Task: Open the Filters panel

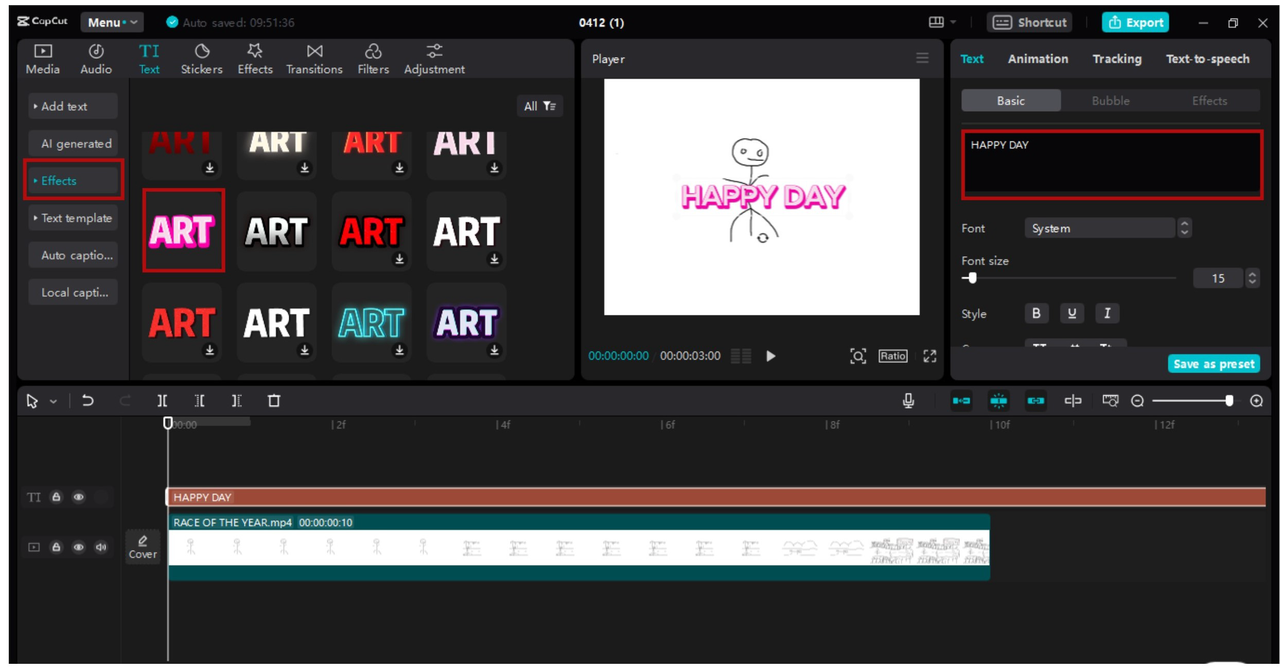Action: [373, 59]
